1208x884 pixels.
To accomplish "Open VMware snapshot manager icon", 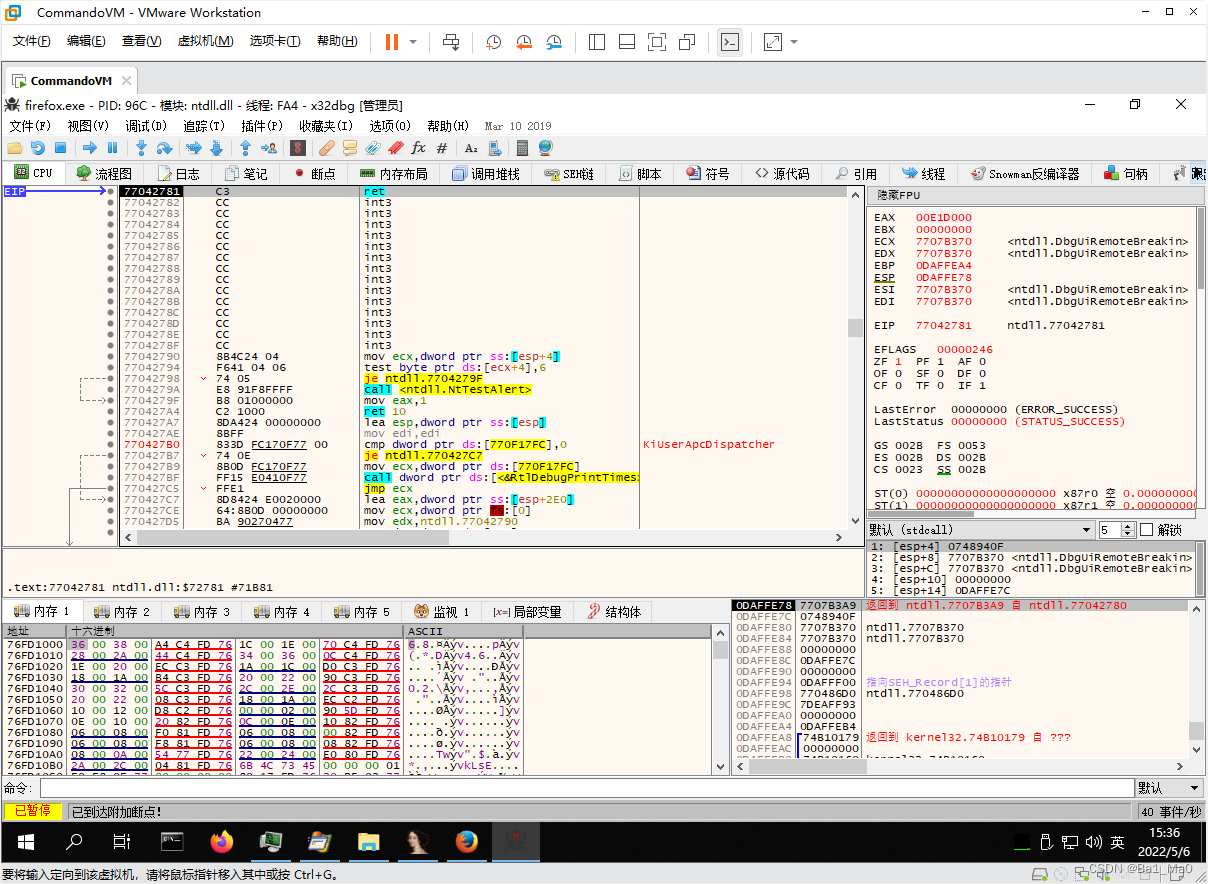I will (x=554, y=42).
